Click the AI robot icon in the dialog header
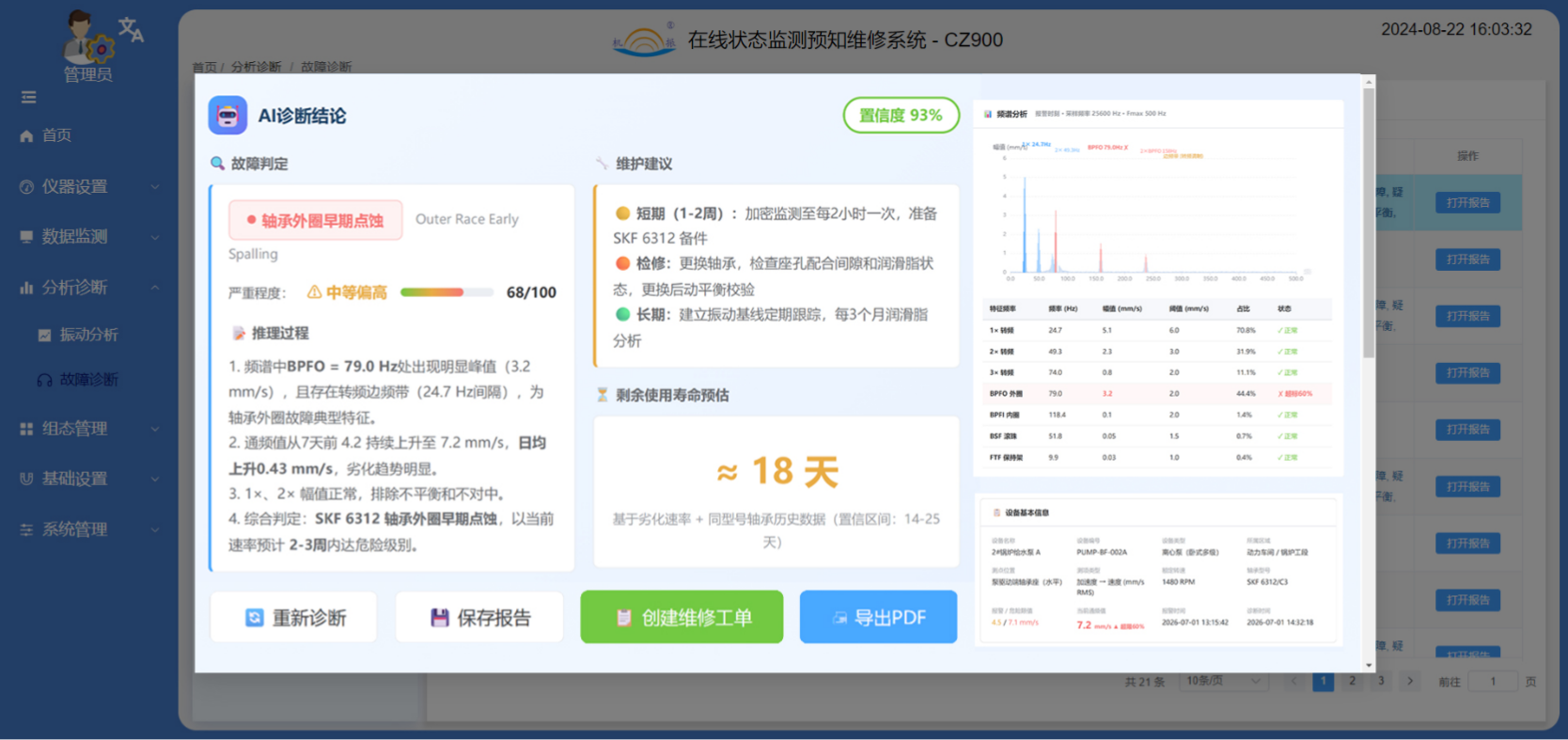This screenshot has width=1568, height=740. pyautogui.click(x=227, y=116)
